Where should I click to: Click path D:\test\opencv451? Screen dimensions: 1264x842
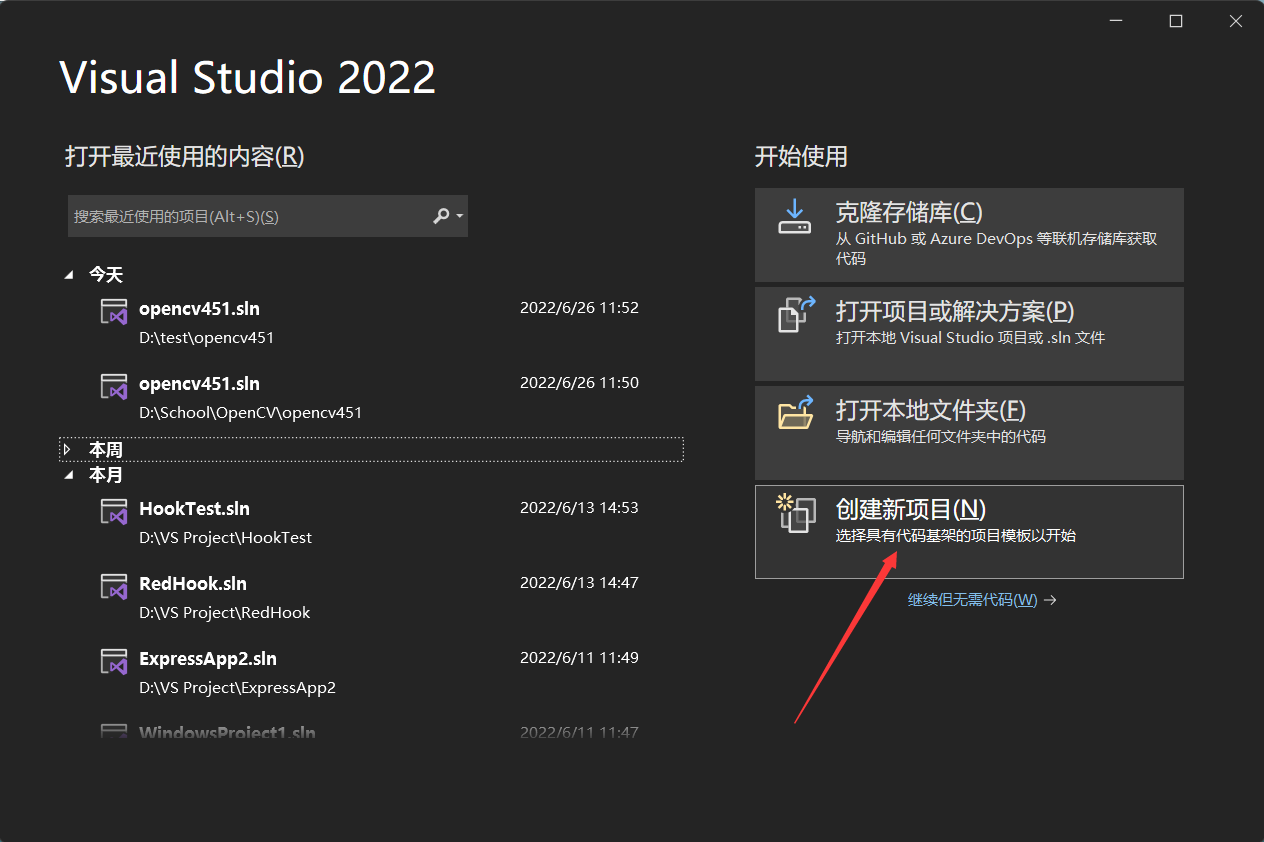coord(206,338)
